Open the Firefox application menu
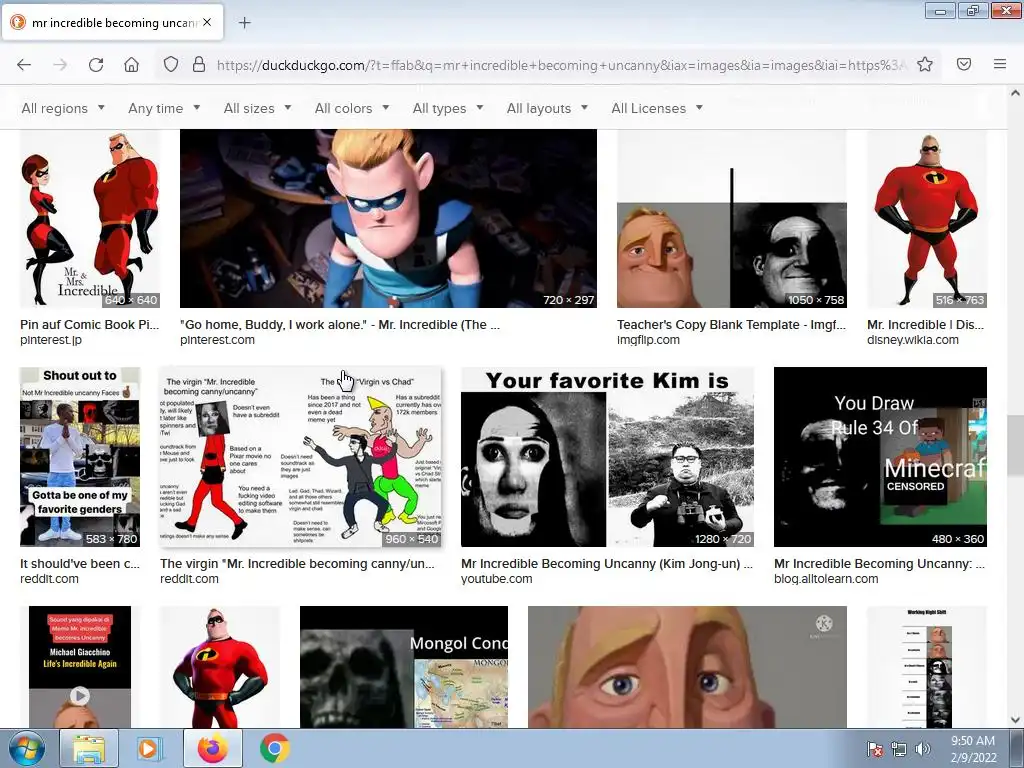Viewport: 1024px width, 768px height. 1000,65
